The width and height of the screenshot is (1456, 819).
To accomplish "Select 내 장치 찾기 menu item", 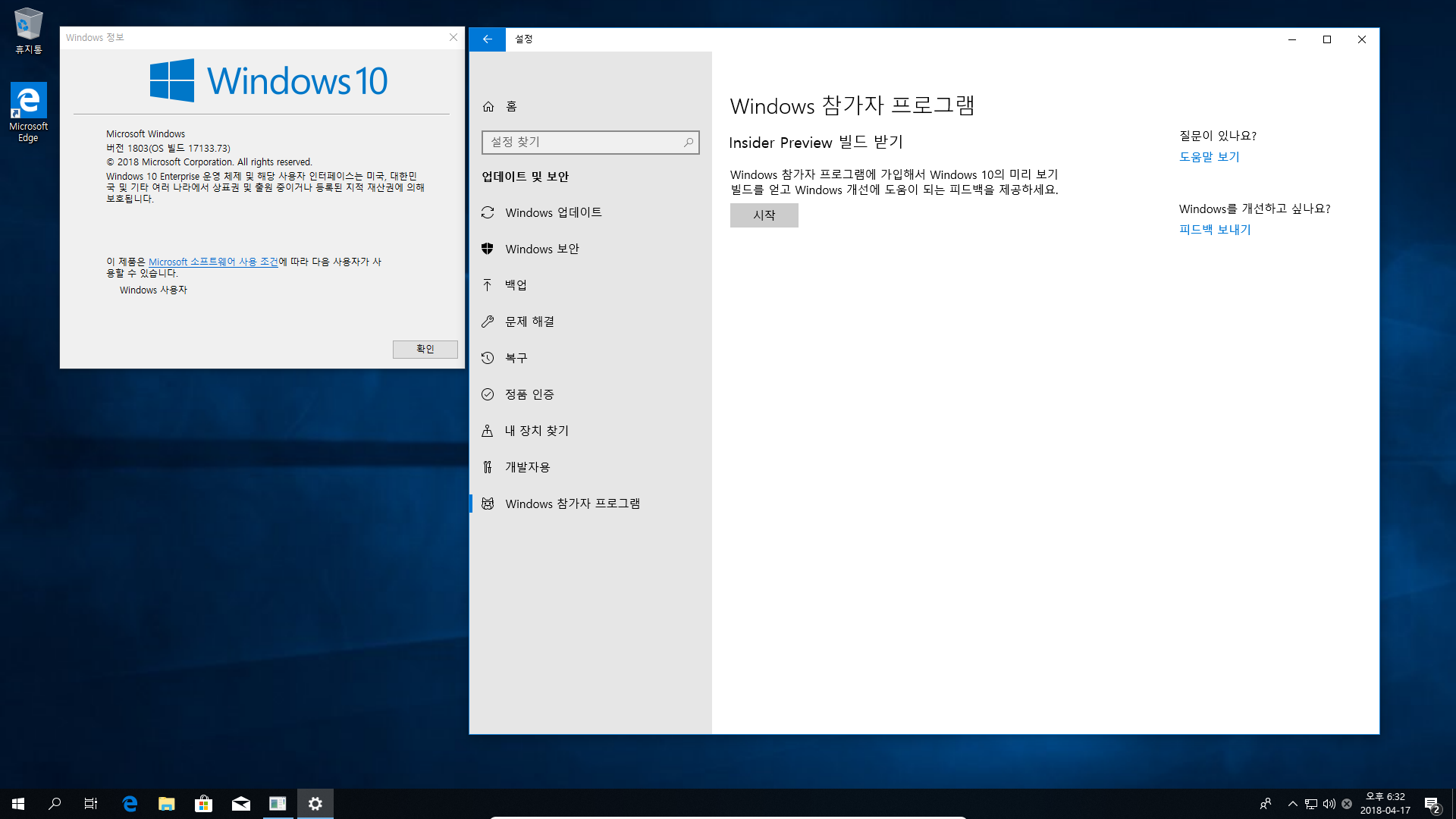I will [x=590, y=431].
